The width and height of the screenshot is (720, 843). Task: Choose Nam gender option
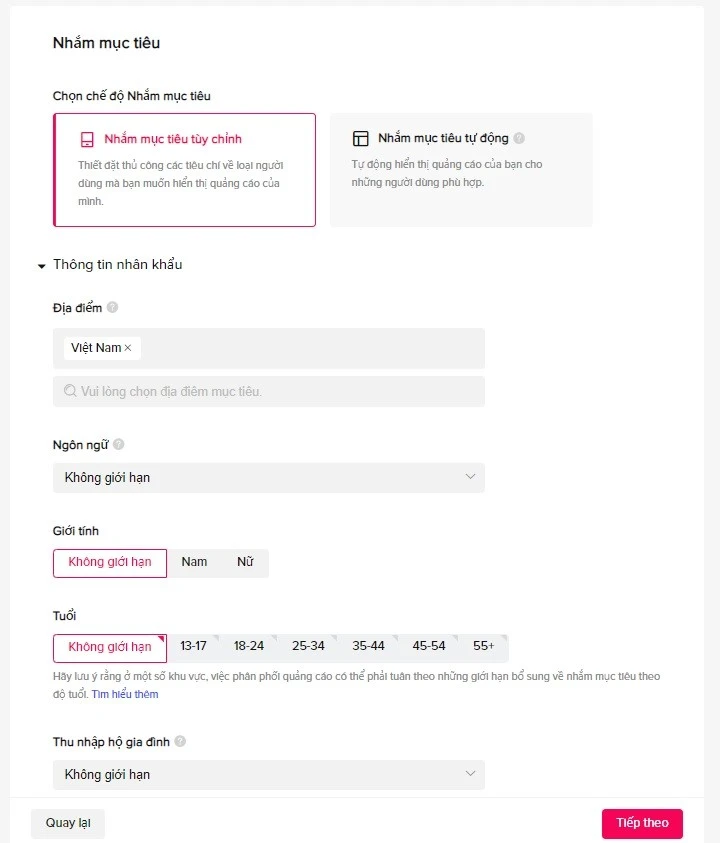(194, 562)
